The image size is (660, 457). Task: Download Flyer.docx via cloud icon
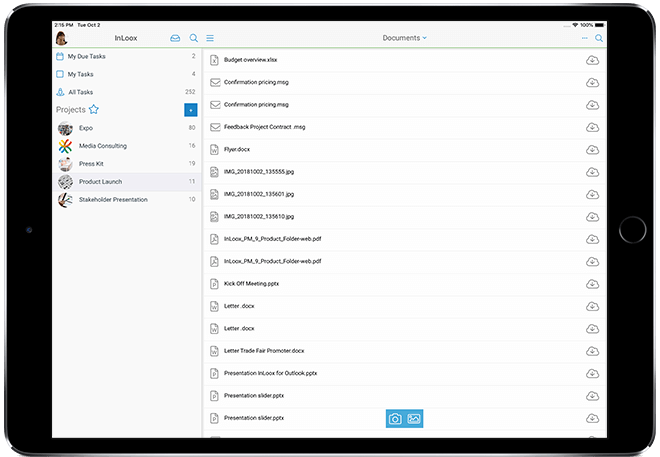click(592, 150)
